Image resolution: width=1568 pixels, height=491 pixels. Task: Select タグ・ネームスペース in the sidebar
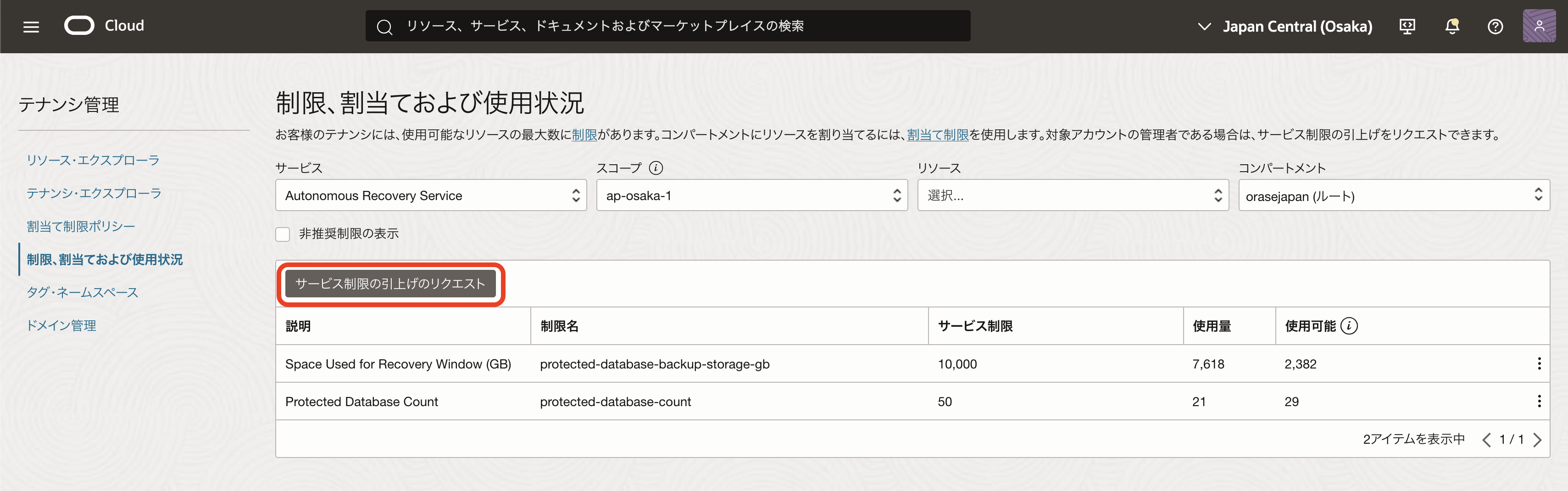[x=82, y=292]
